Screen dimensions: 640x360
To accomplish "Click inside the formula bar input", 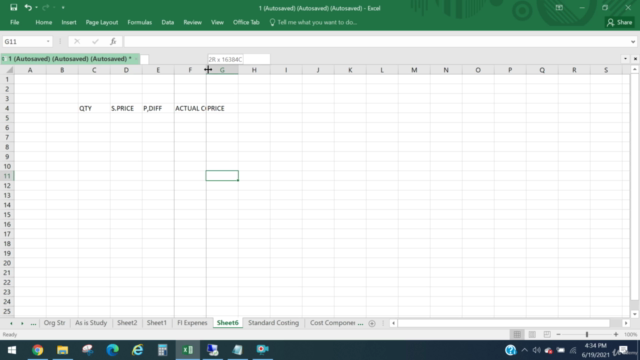I will pyautogui.click(x=376, y=42).
